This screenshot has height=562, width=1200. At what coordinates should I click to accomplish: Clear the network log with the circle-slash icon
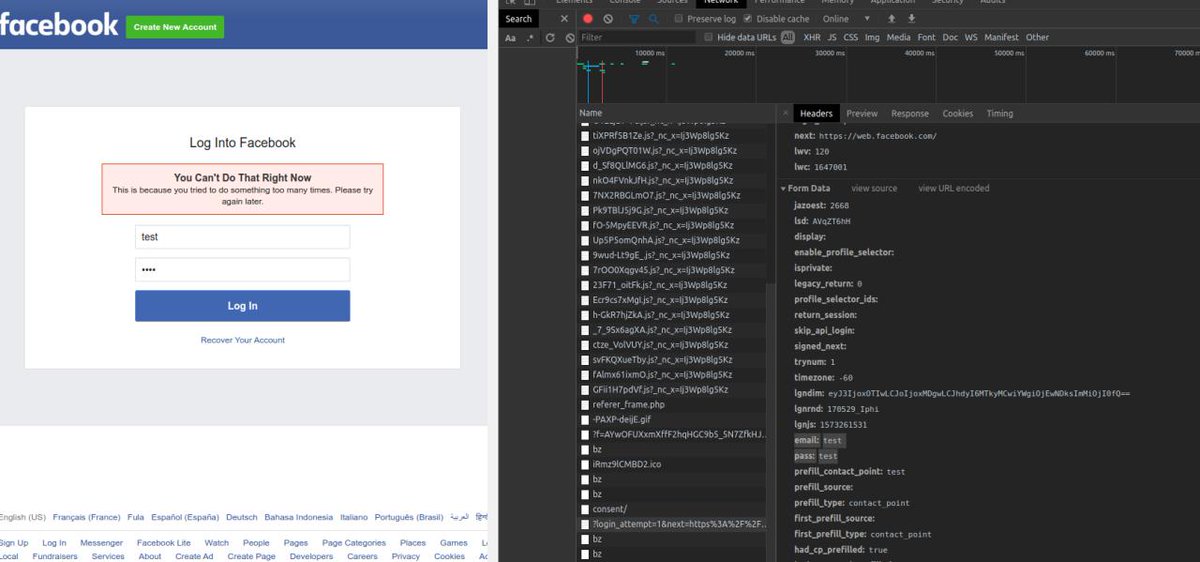coord(608,19)
